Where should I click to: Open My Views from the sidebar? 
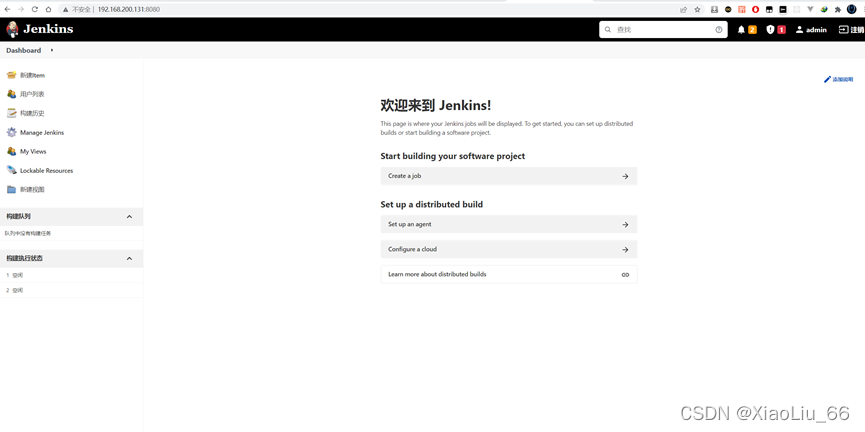[x=33, y=151]
